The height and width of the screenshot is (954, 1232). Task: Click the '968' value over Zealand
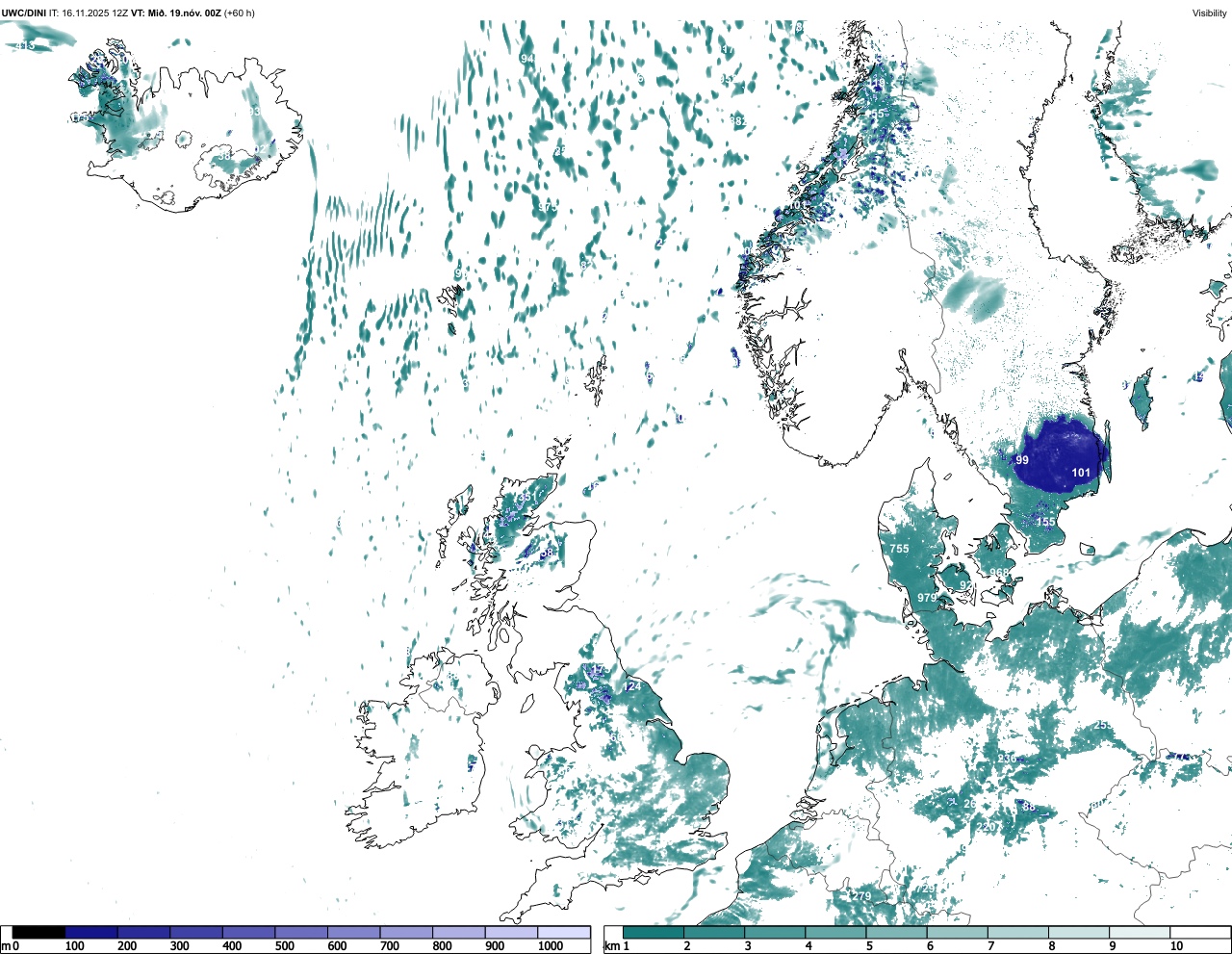click(1000, 573)
